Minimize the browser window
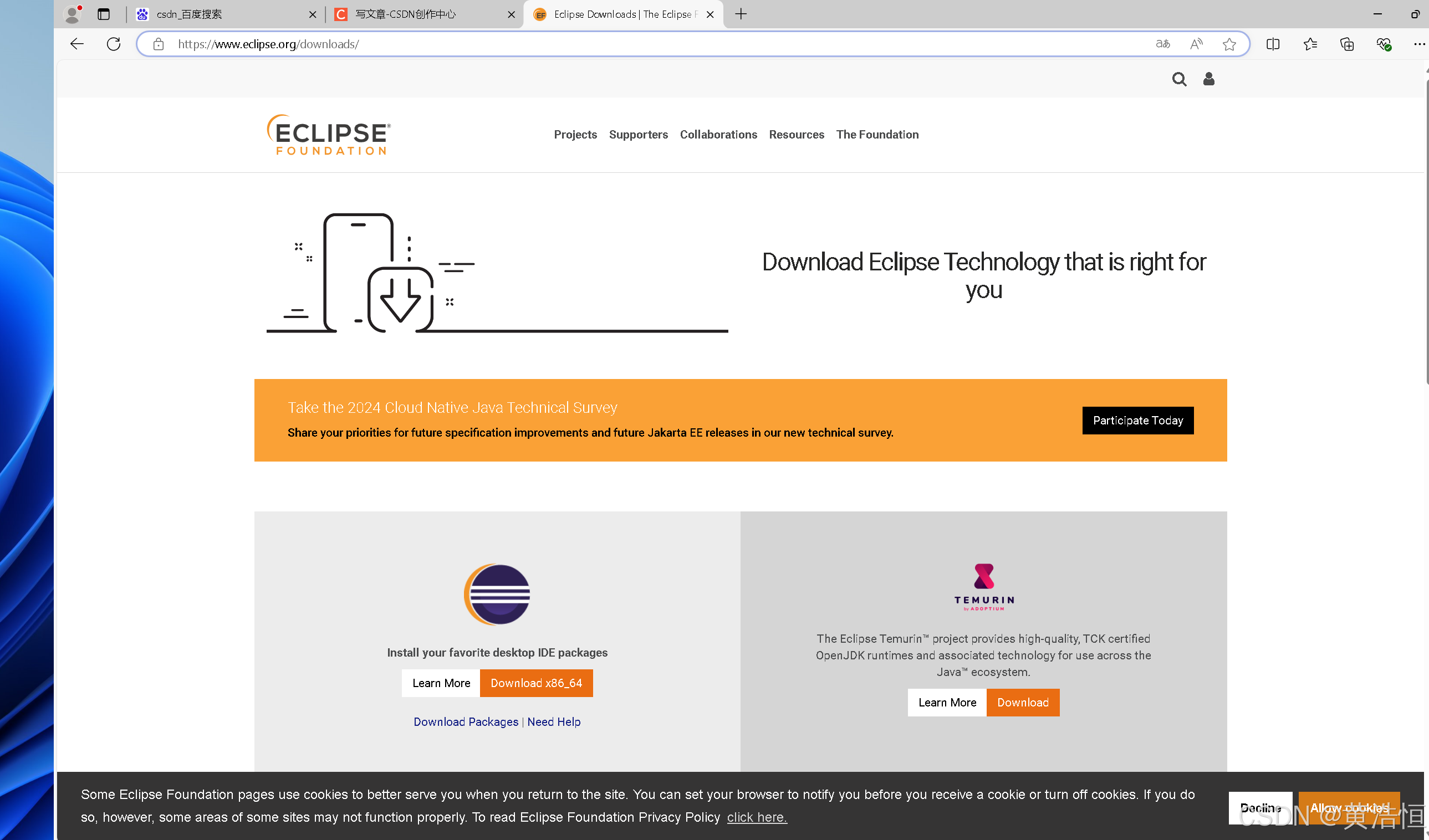Image resolution: width=1429 pixels, height=840 pixels. [x=1377, y=14]
